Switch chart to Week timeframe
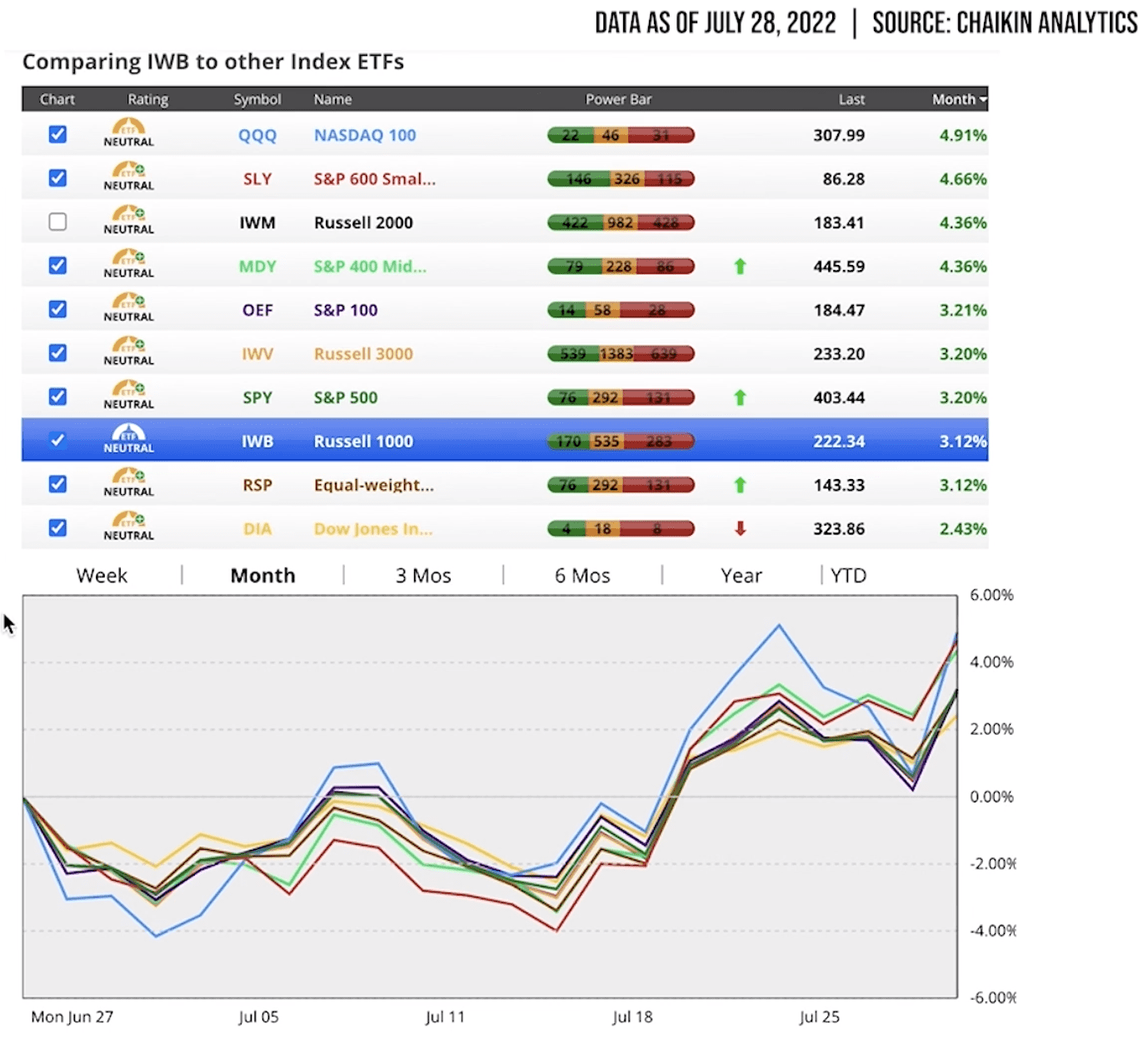 [x=102, y=576]
